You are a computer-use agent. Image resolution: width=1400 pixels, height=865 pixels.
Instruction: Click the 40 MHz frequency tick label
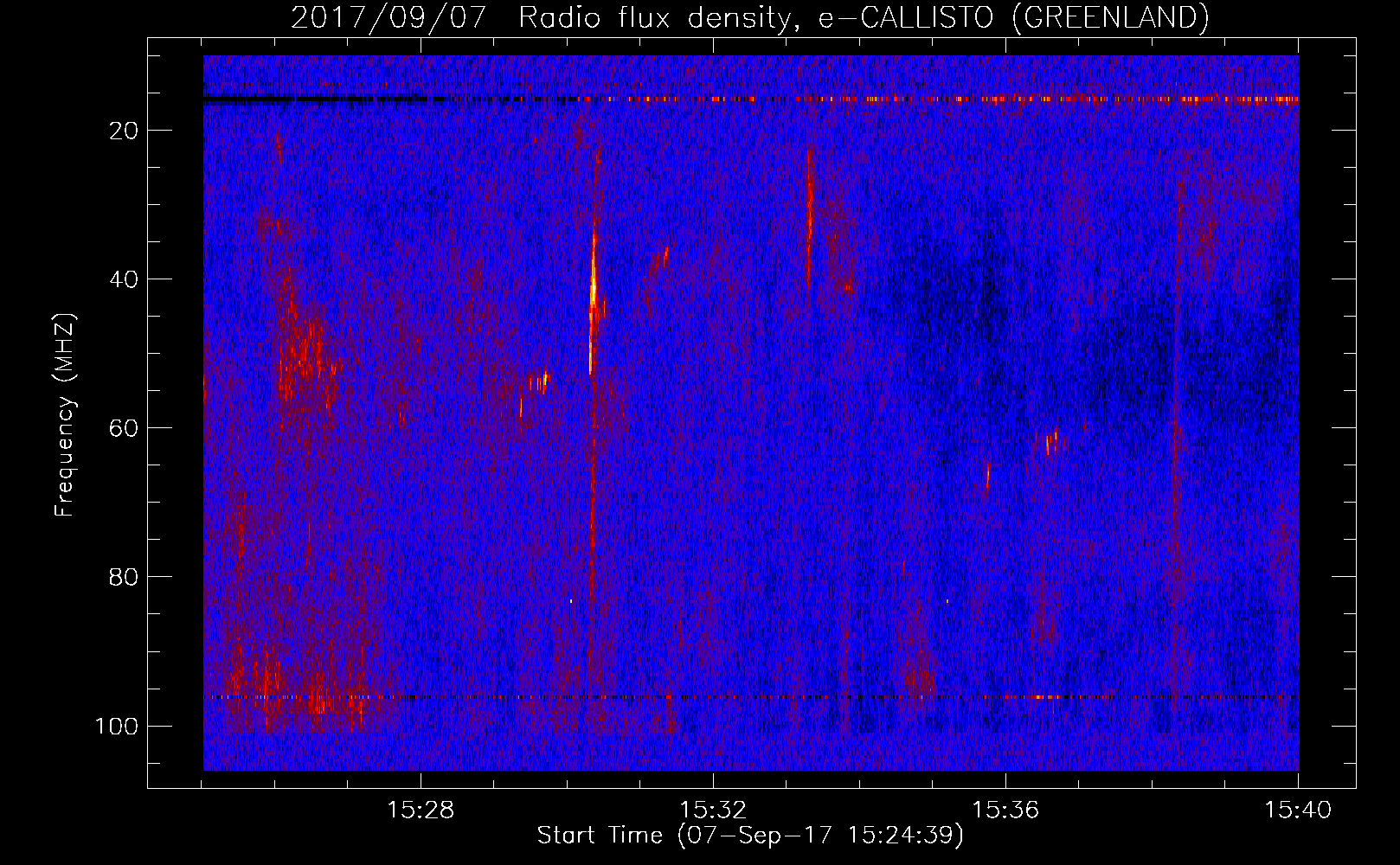pos(124,279)
